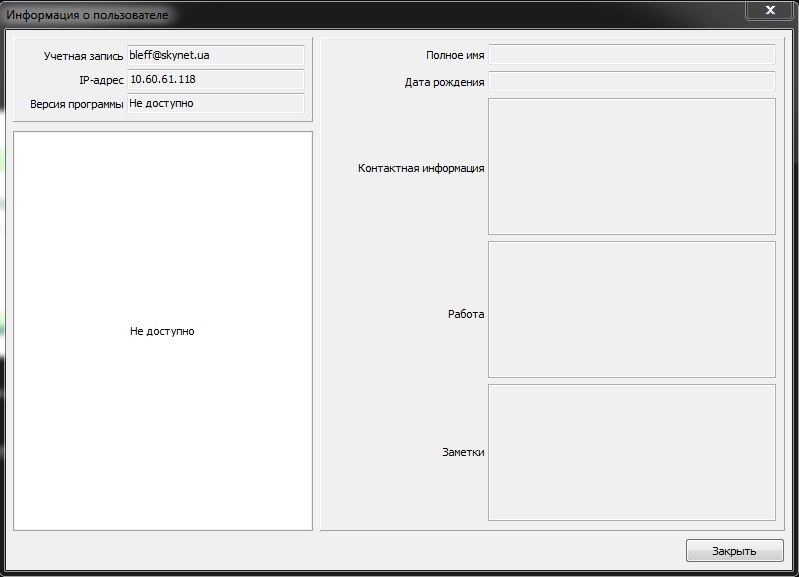Viewport: 799px width, 577px height.
Task: Click inside the Заметки text area
Action: [631, 452]
